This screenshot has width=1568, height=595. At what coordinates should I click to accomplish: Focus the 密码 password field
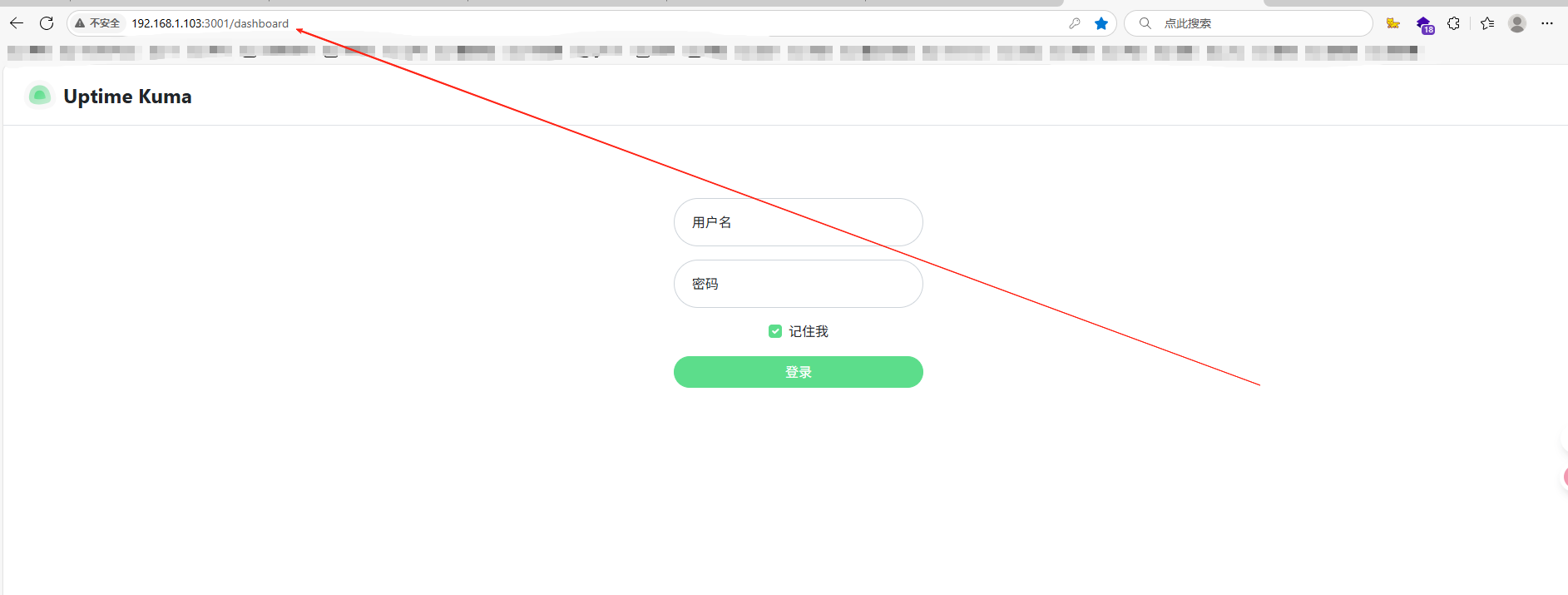(799, 284)
